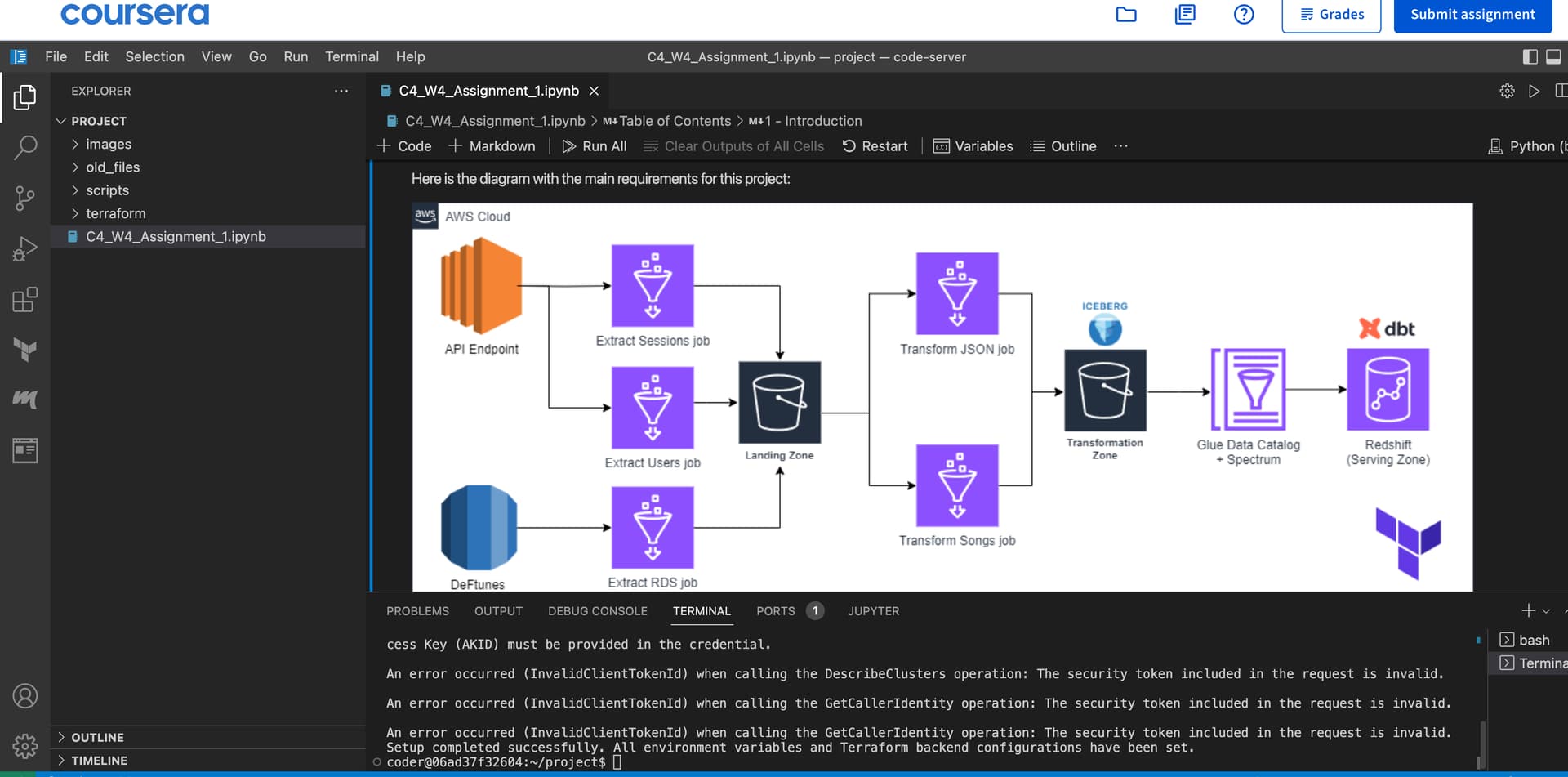Open the Explorer view in activity bar

(24, 97)
